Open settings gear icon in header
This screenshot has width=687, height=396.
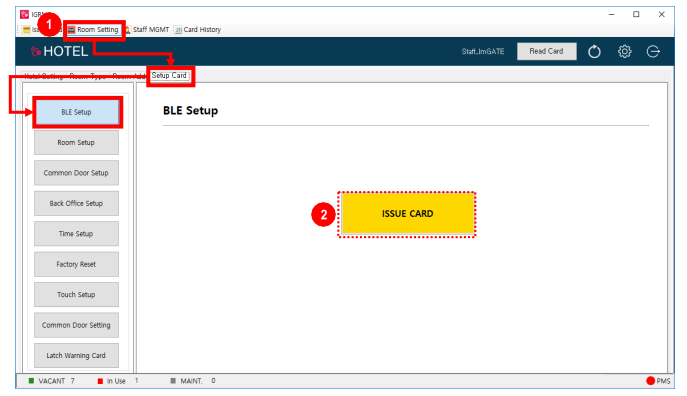(x=624, y=52)
